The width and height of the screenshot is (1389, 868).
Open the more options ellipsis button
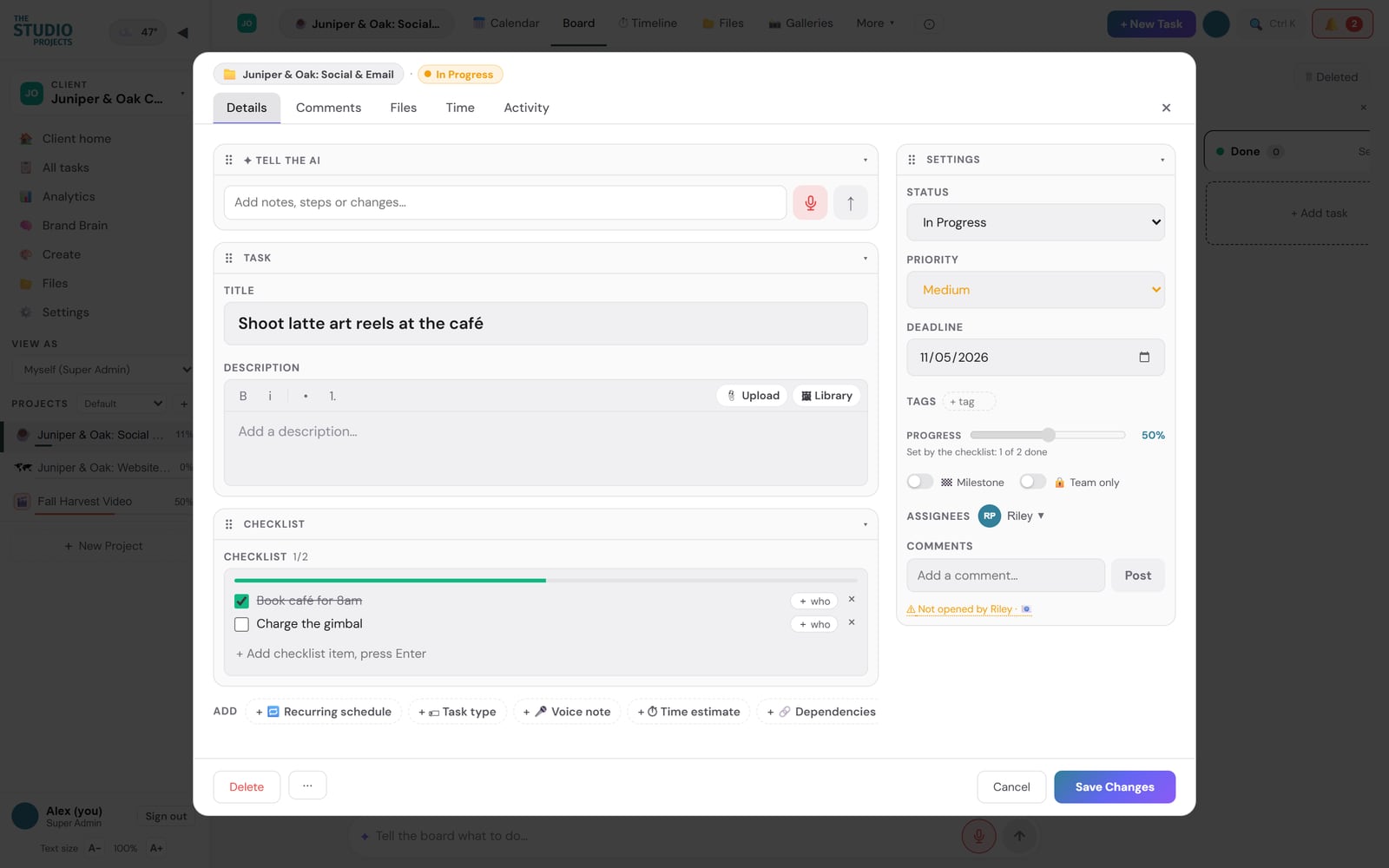(307, 786)
